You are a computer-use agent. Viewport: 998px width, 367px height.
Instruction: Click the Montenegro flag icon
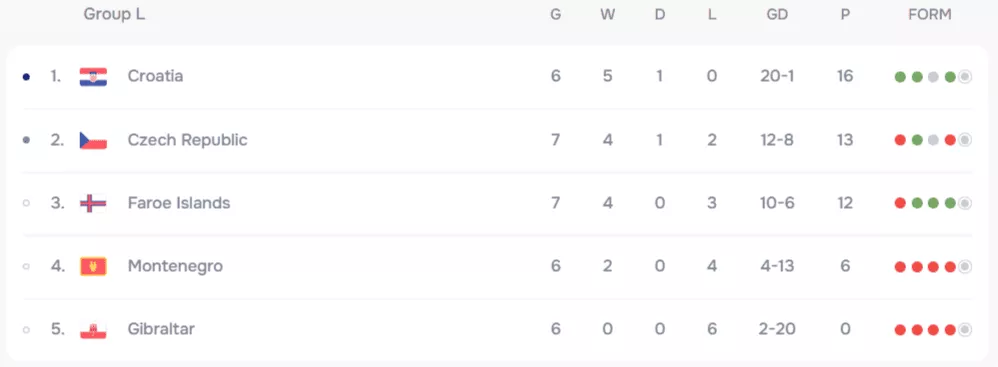tap(93, 267)
